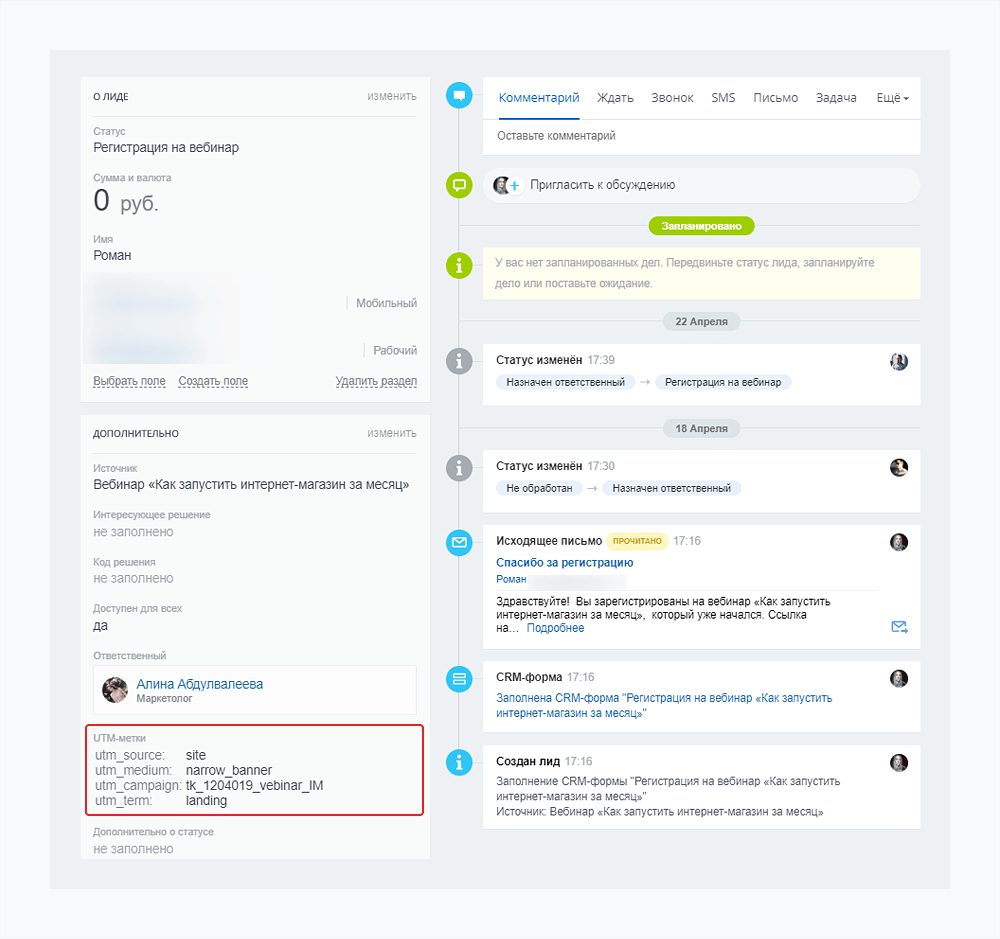Click avatar on Создан лид entry
1000x939 pixels.
[x=899, y=762]
